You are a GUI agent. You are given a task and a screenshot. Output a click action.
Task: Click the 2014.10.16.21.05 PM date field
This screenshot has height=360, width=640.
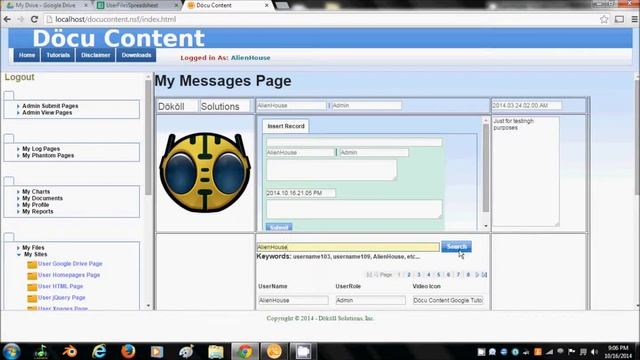(301, 193)
